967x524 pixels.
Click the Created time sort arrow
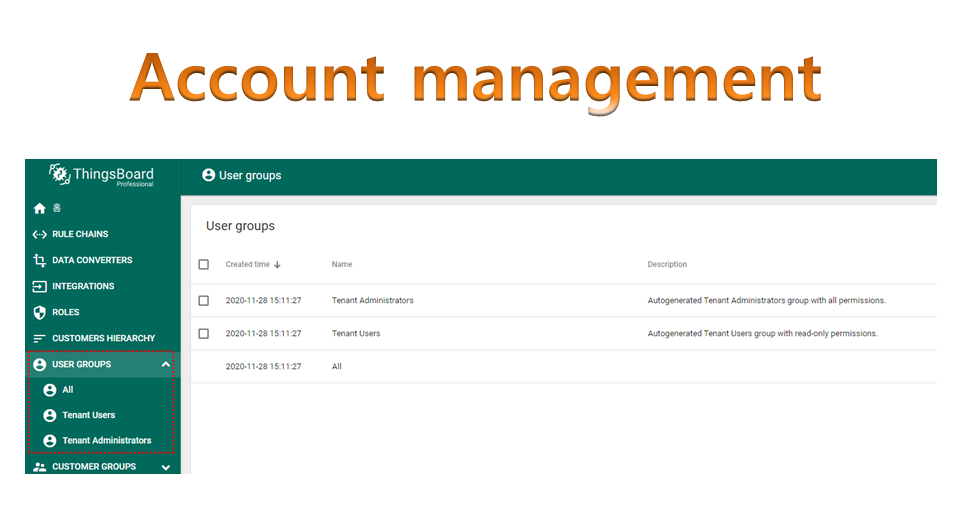[278, 264]
